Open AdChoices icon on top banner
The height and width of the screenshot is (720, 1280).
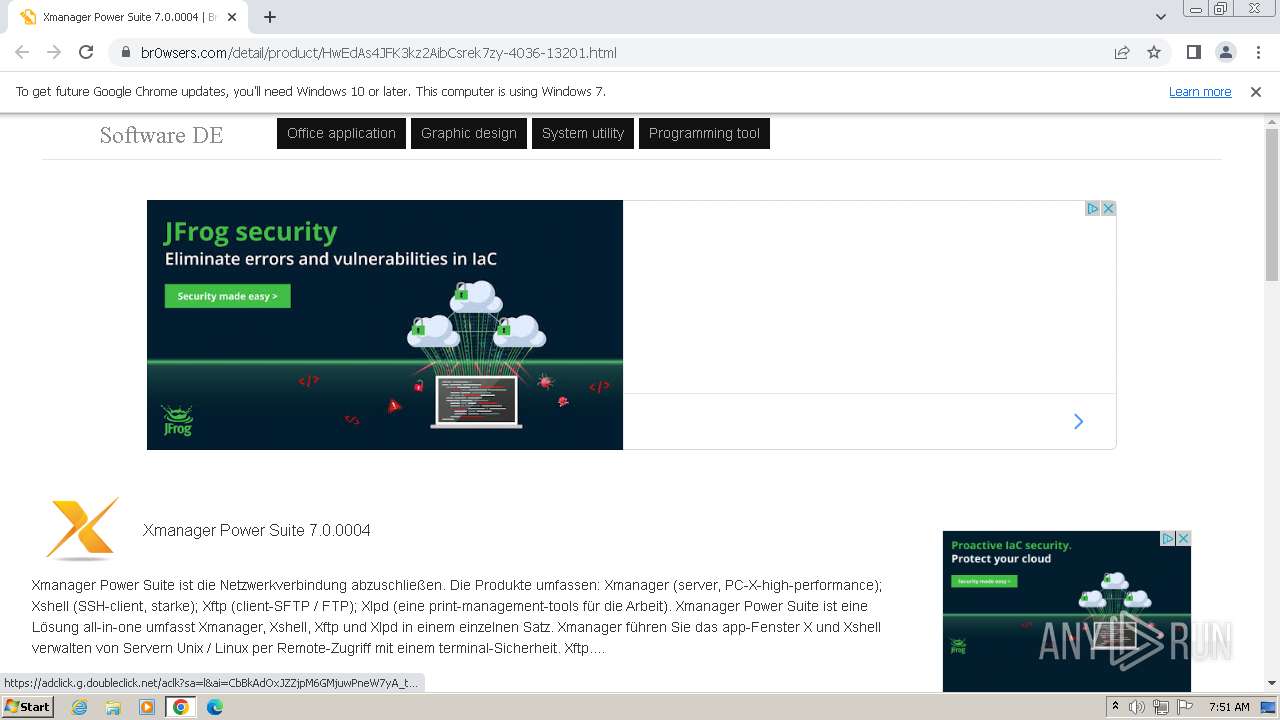tap(1093, 208)
